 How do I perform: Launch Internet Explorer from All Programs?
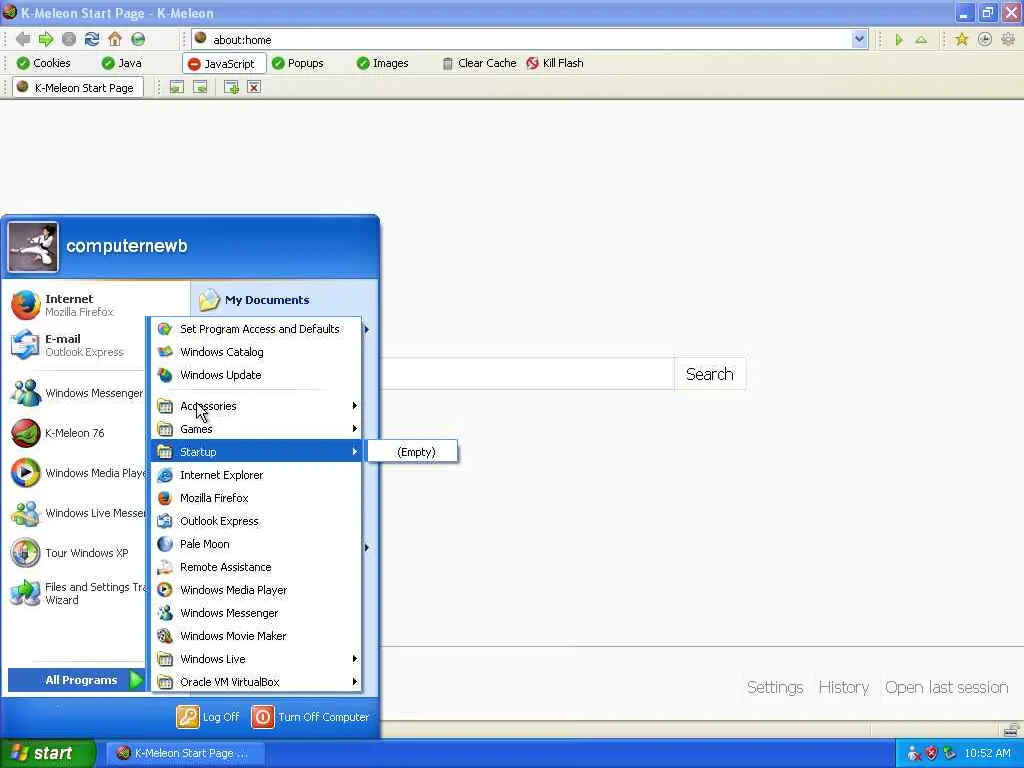[x=256, y=475]
